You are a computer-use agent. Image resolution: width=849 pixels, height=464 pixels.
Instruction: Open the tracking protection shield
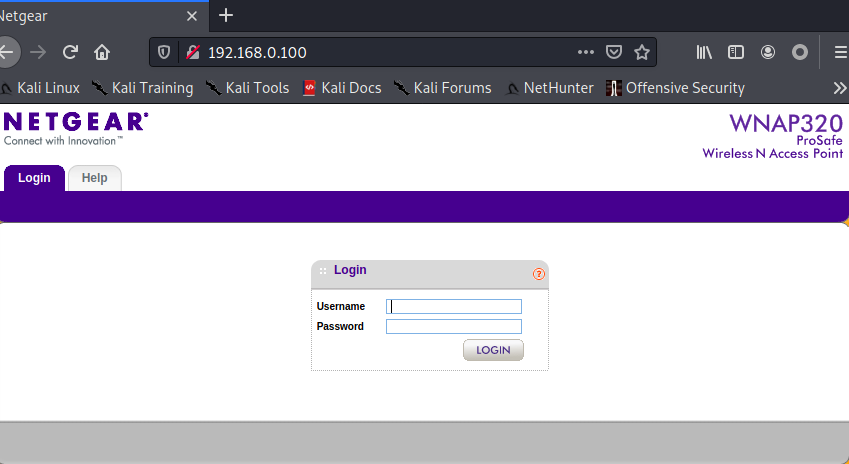164,53
